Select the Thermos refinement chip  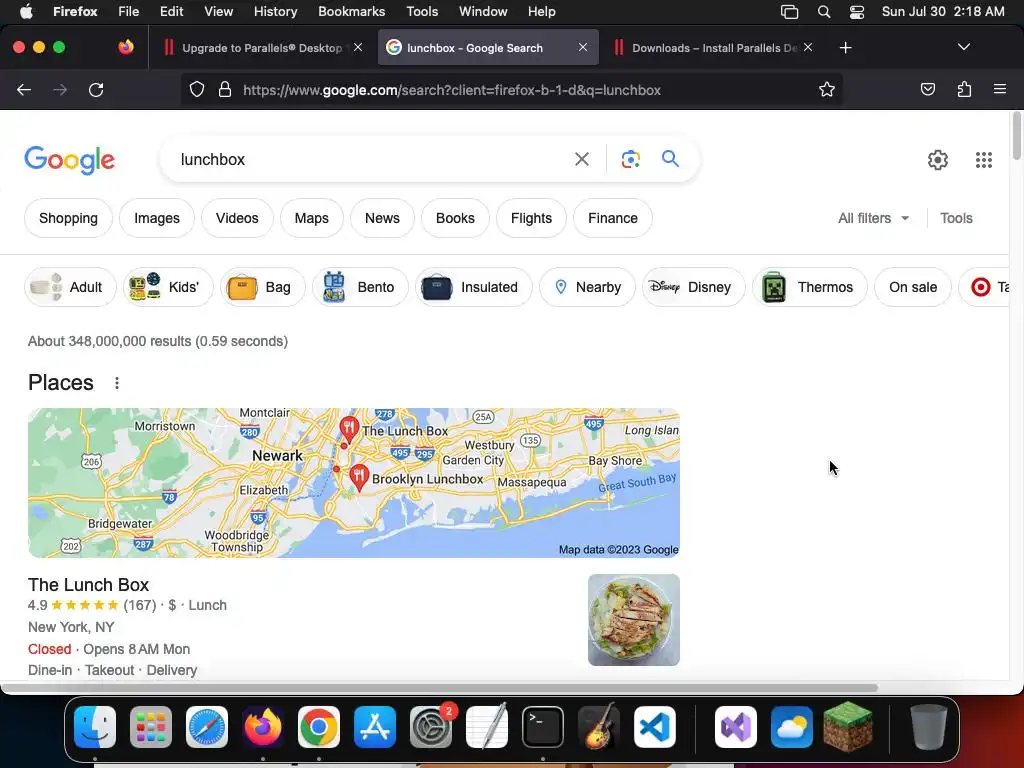[810, 287]
